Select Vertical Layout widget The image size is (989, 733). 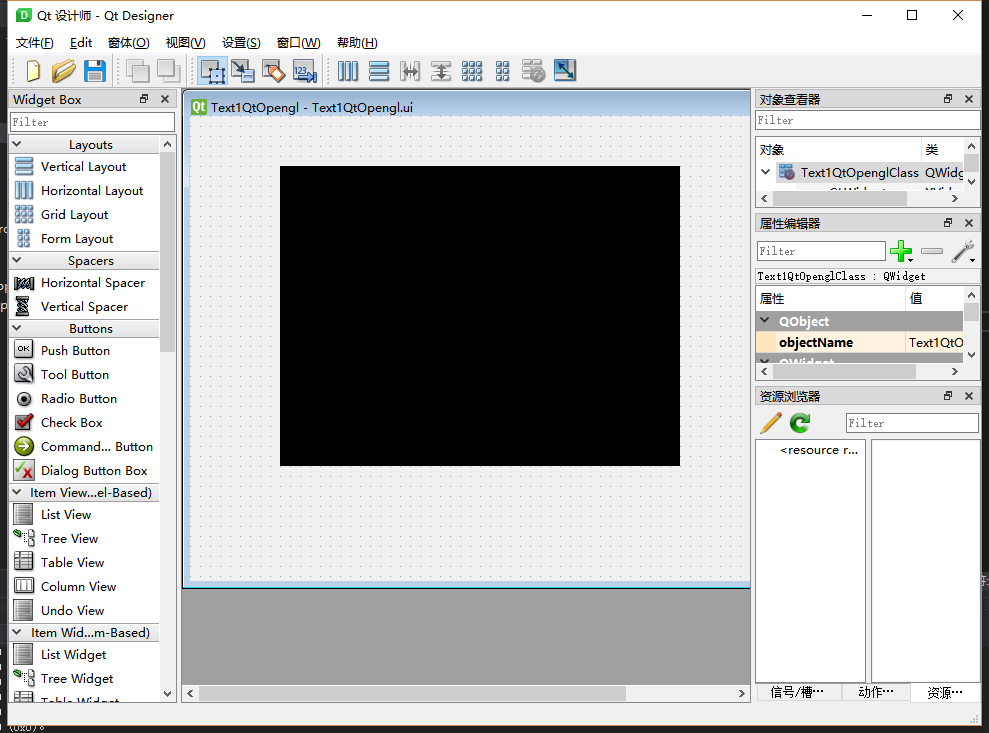pos(85,167)
